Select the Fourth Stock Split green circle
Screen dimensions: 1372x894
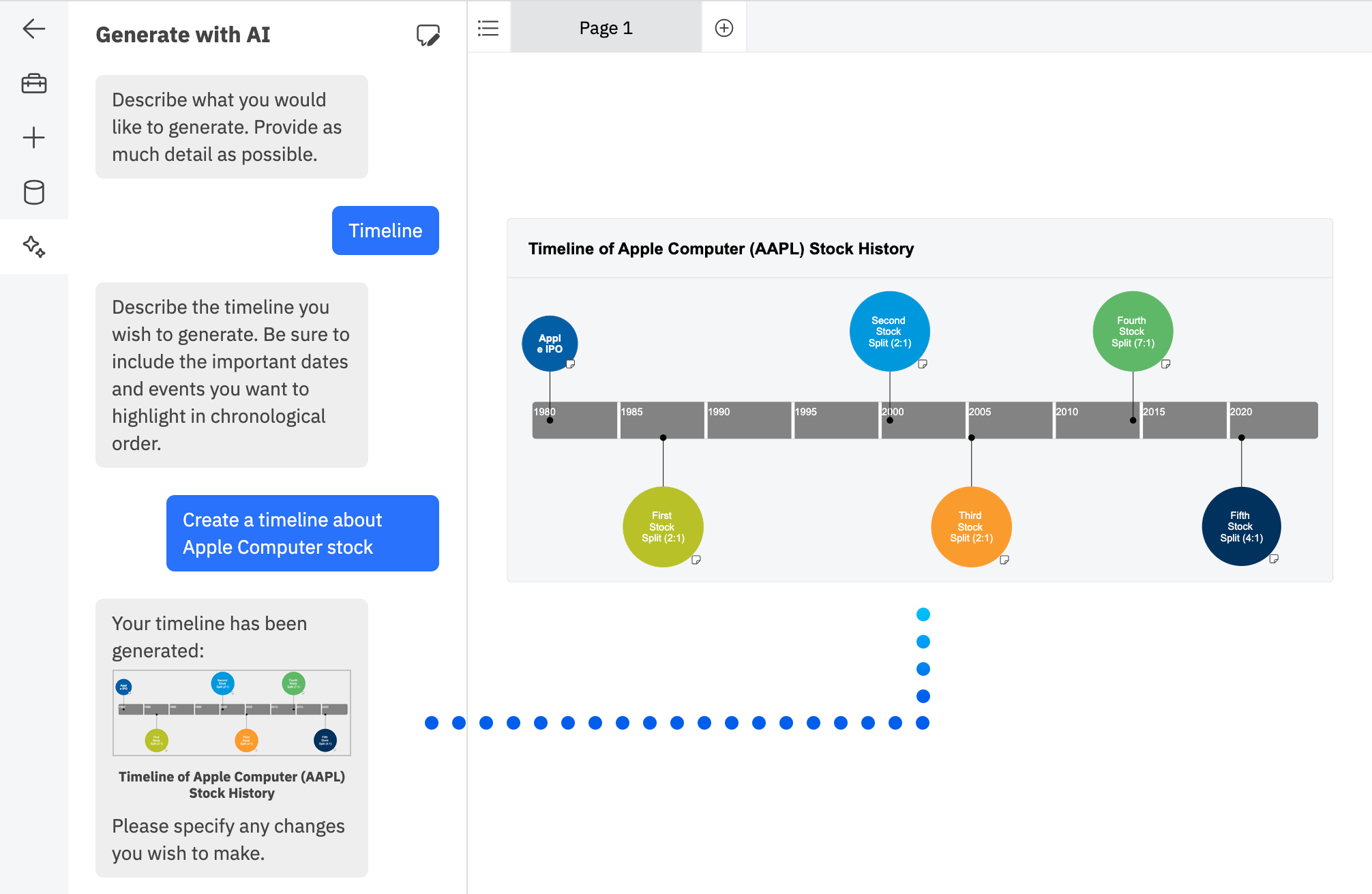click(x=1132, y=331)
